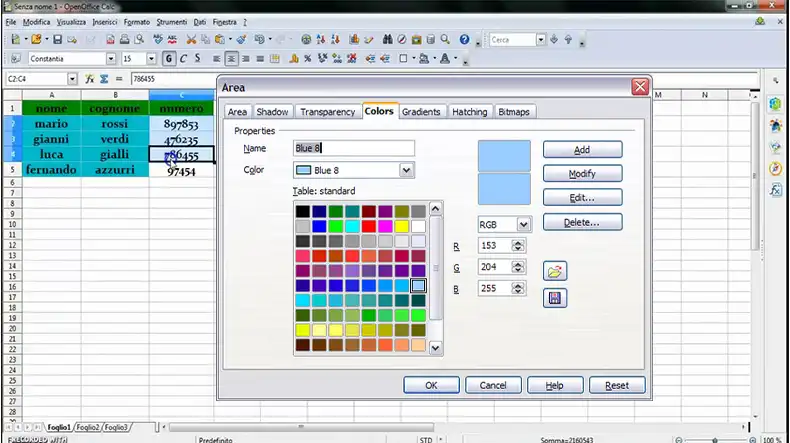Click the Chart insert icon
This screenshot has width=790, height=443.
[354, 39]
